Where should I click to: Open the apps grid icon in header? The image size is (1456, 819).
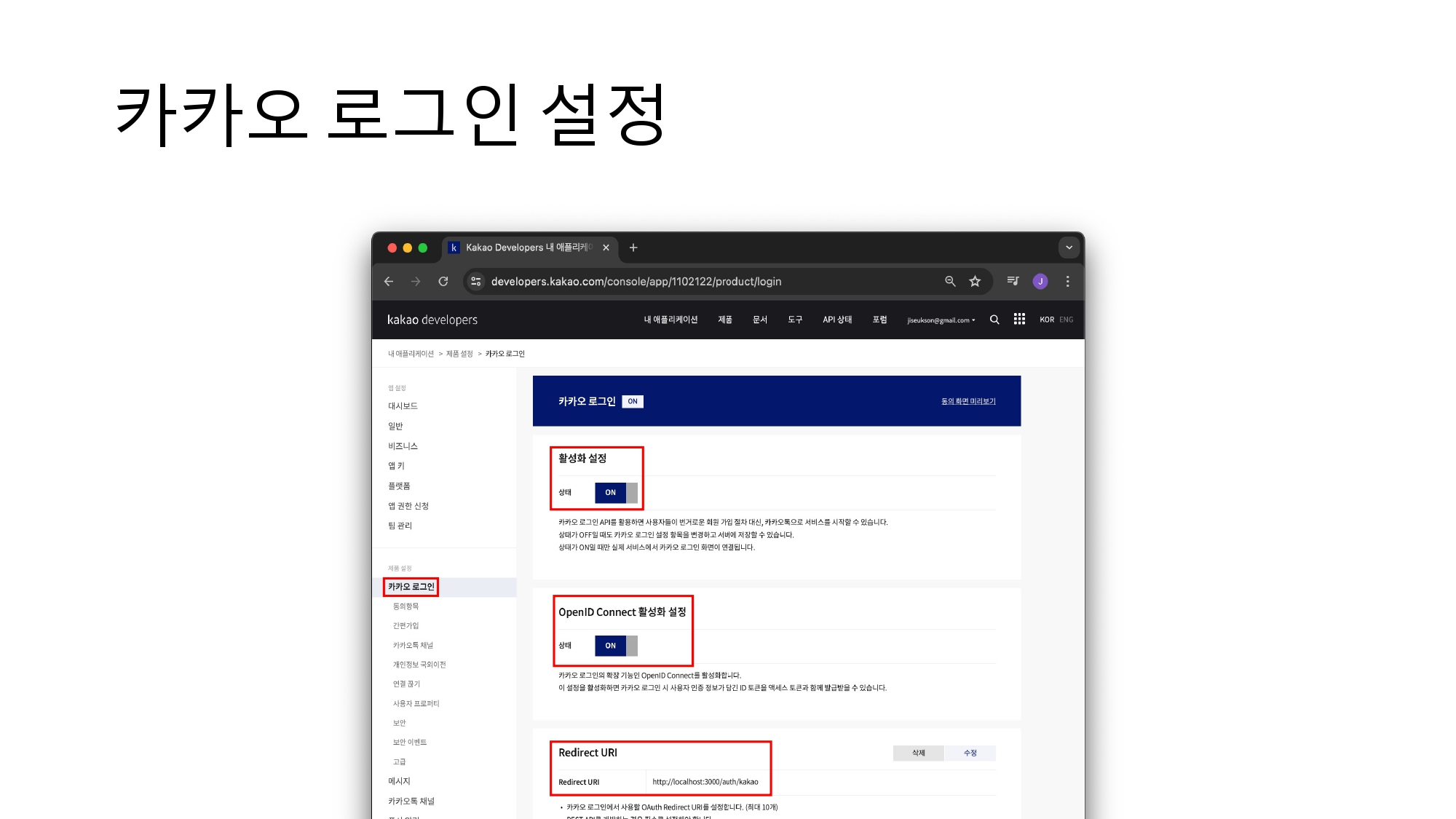tap(1019, 320)
